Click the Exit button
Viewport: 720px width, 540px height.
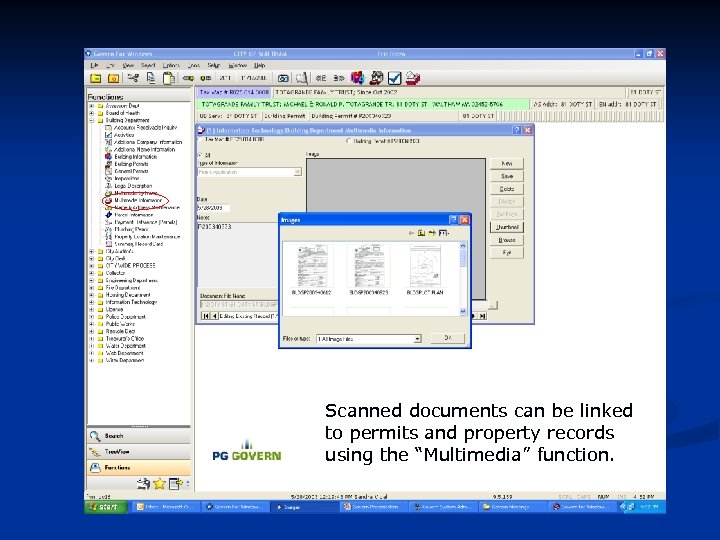(506, 253)
